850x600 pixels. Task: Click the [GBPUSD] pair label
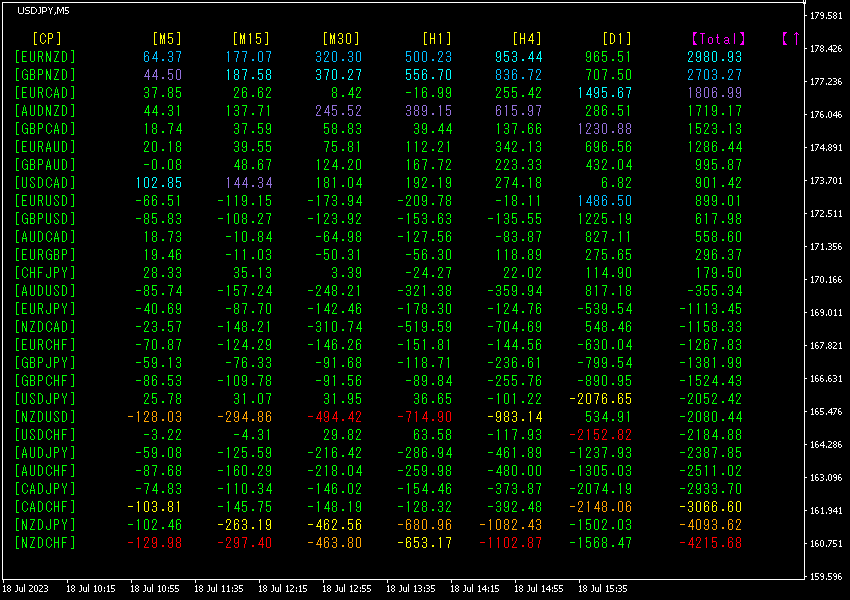click(45, 219)
